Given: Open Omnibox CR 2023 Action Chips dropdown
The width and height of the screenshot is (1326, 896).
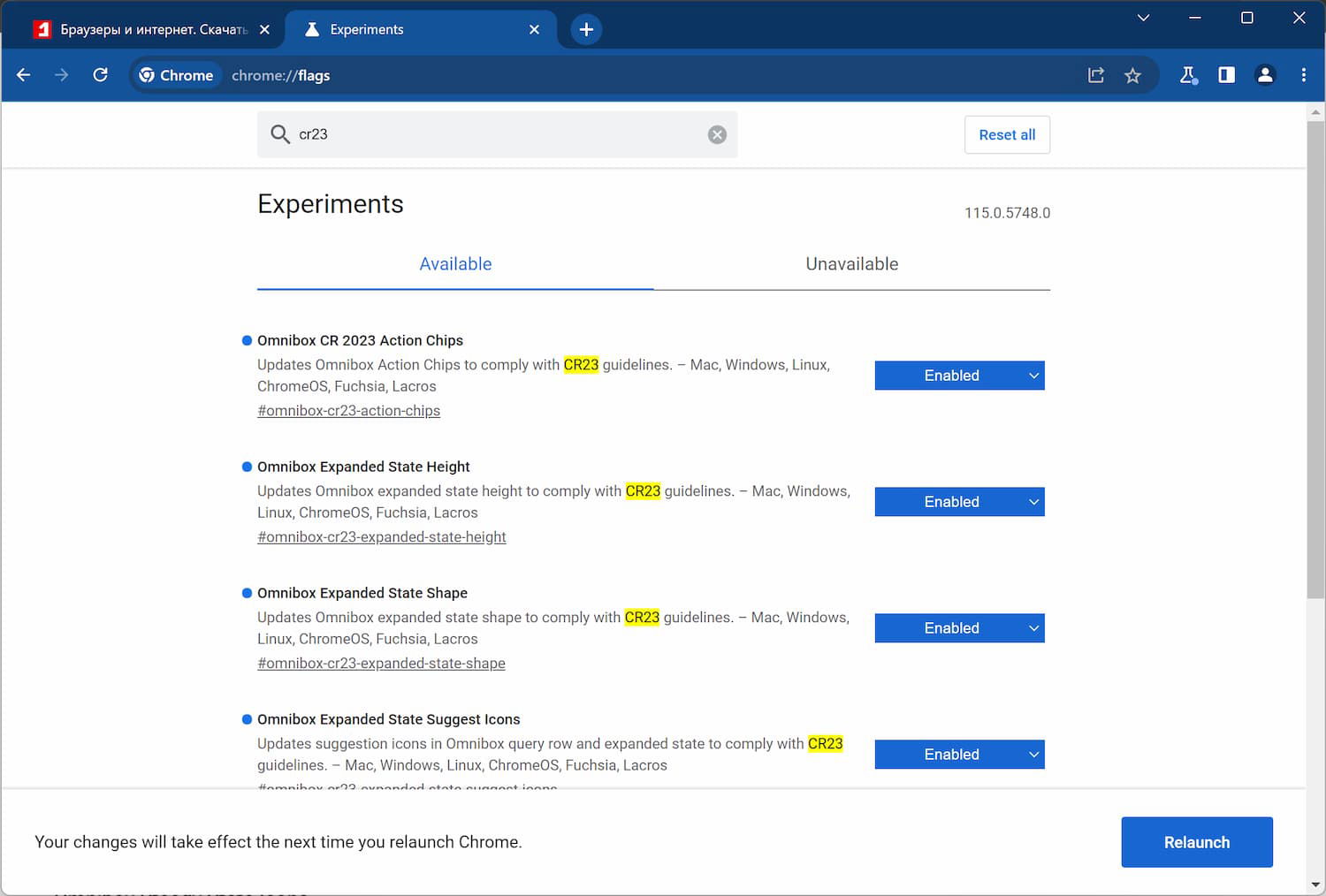Looking at the screenshot, I should [x=959, y=376].
